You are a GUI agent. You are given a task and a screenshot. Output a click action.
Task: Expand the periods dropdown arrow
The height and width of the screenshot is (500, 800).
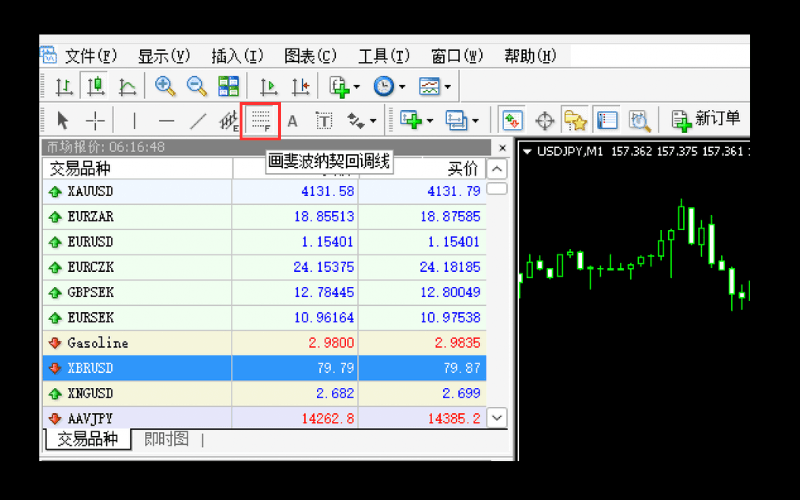(402, 87)
